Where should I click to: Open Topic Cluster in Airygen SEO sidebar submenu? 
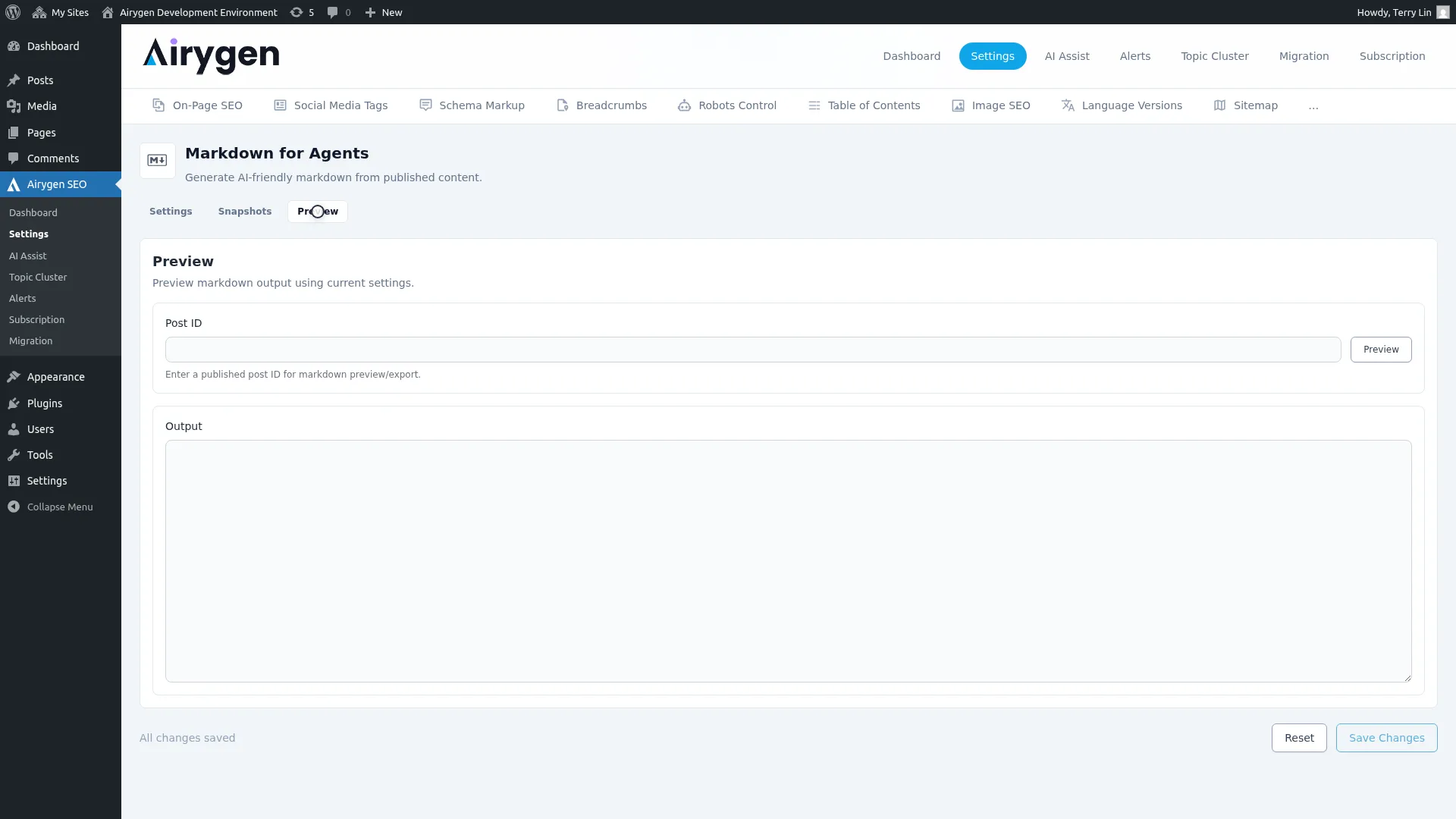click(x=38, y=278)
